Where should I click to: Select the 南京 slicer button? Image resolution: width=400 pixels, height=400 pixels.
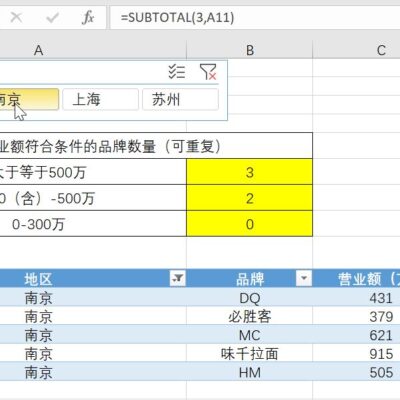point(29,99)
